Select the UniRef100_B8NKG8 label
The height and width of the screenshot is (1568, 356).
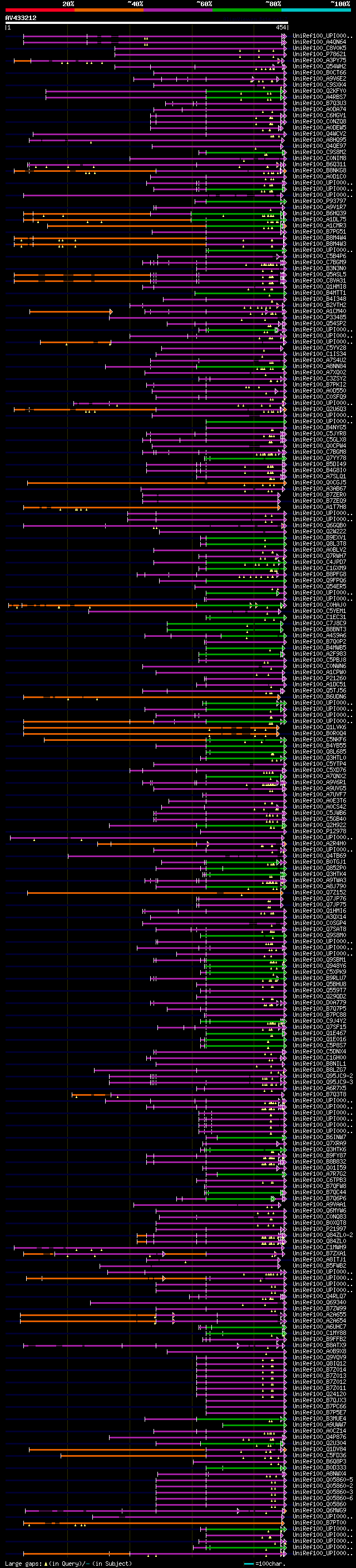[319, 170]
